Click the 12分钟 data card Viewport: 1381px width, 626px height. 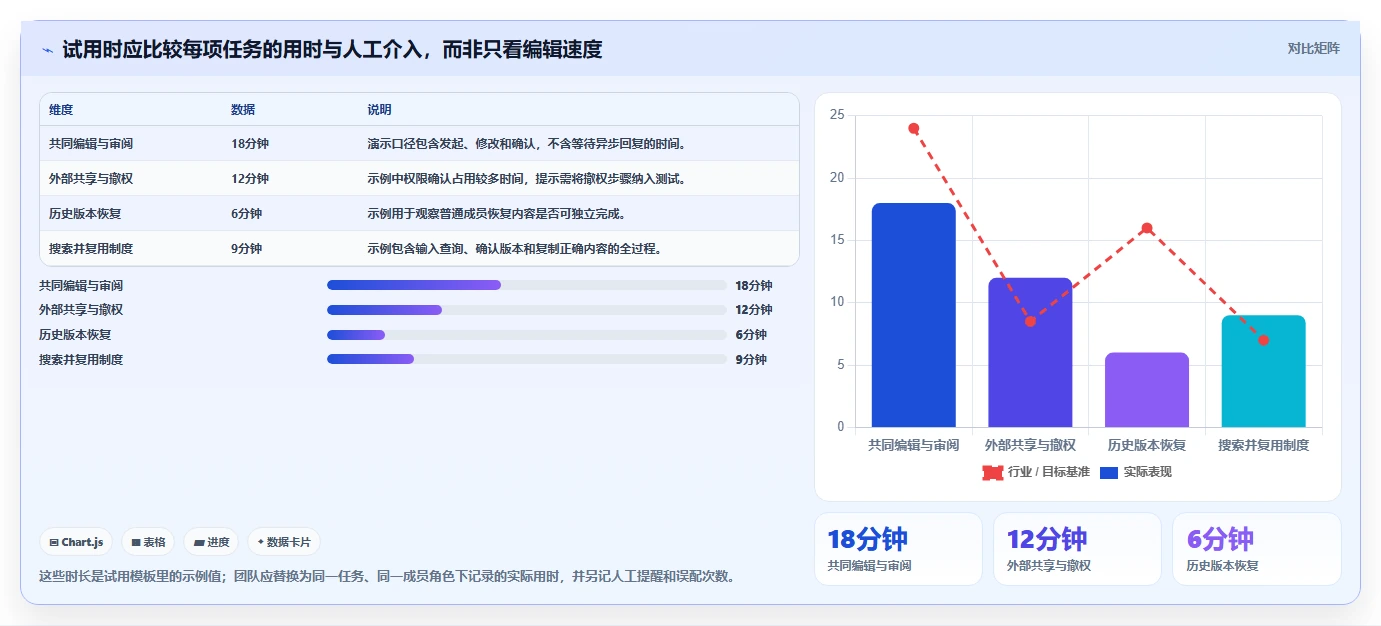(x=1077, y=549)
